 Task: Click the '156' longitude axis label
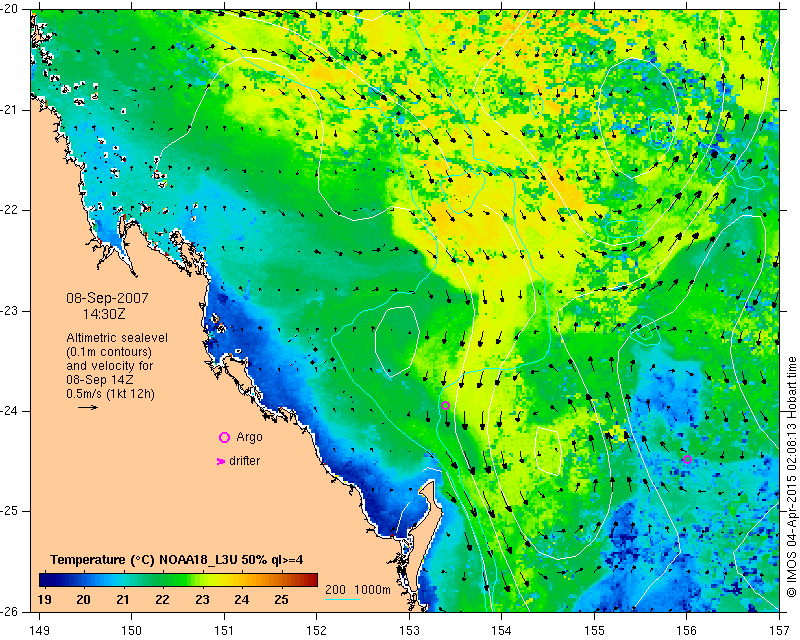coord(687,631)
